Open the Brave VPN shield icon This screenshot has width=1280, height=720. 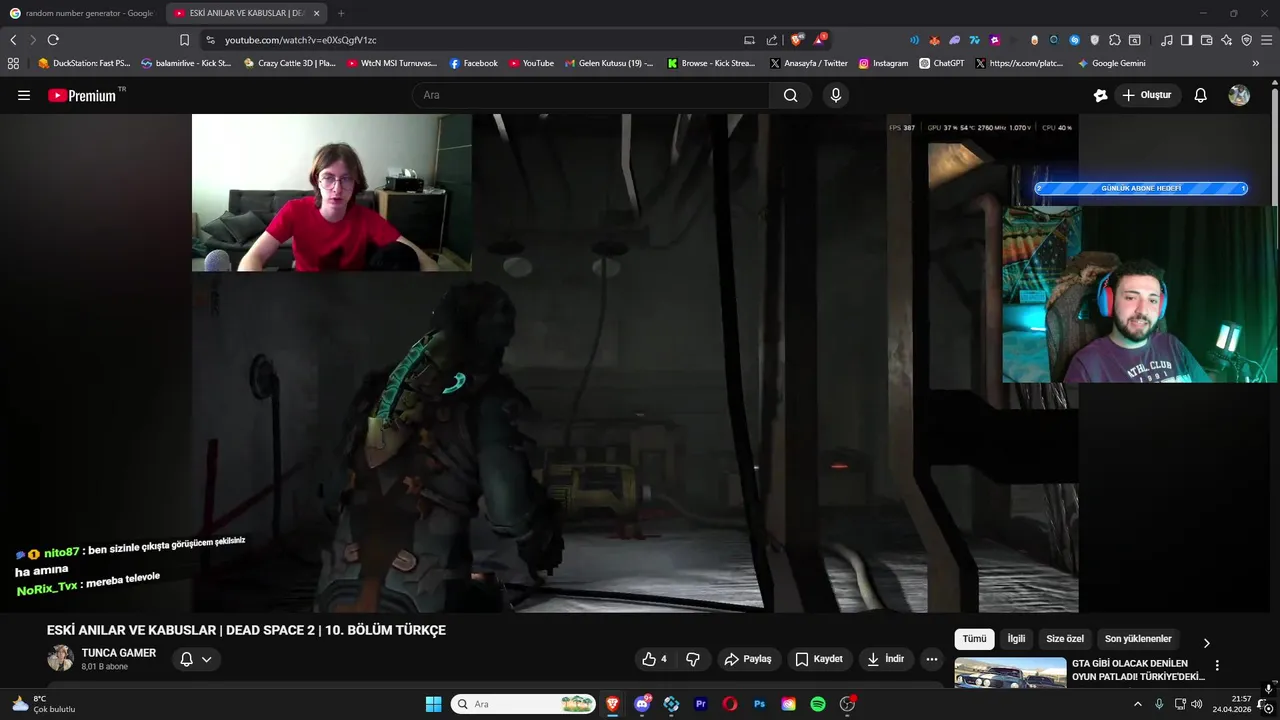1246,40
